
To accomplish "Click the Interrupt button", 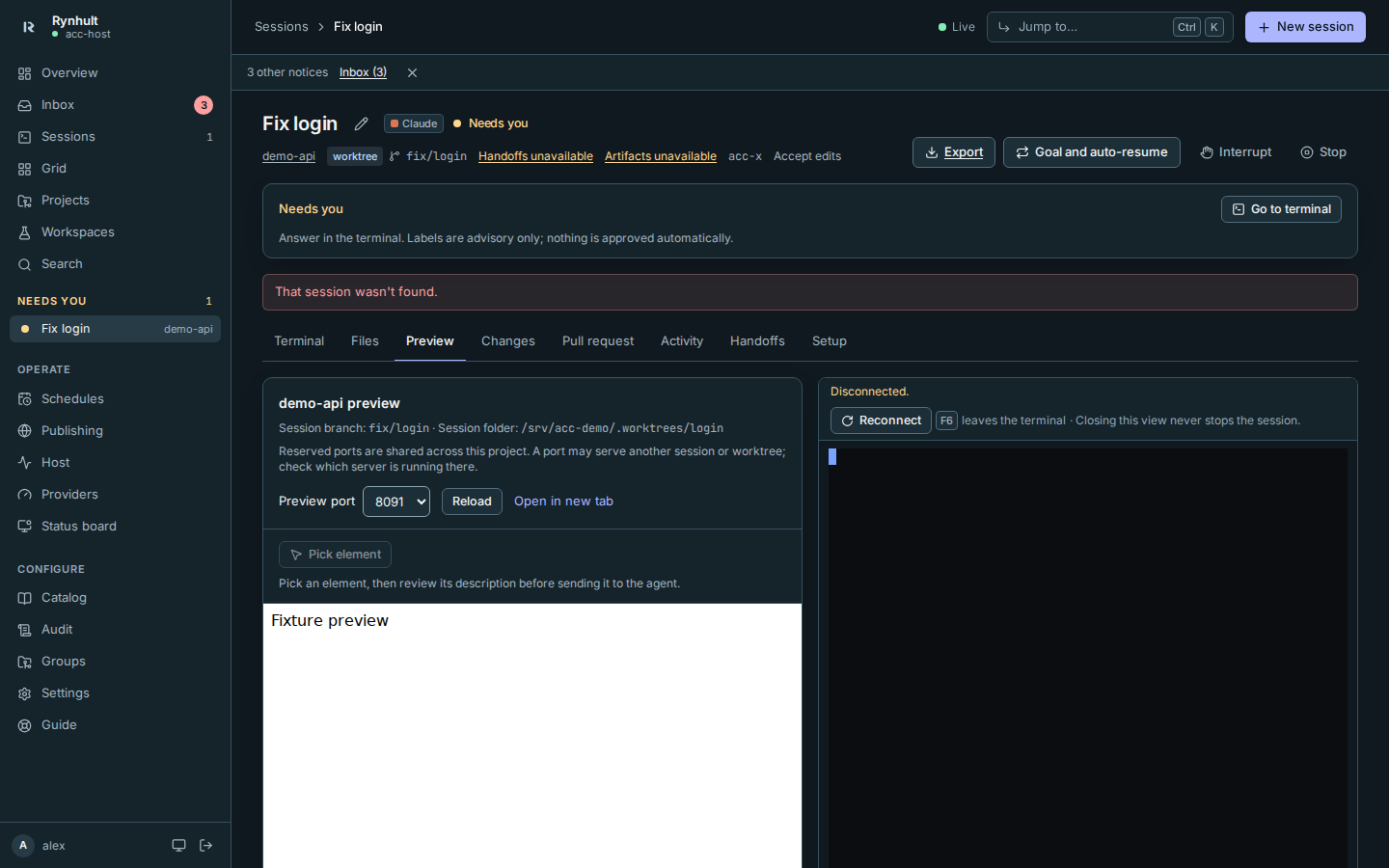I will (1236, 152).
